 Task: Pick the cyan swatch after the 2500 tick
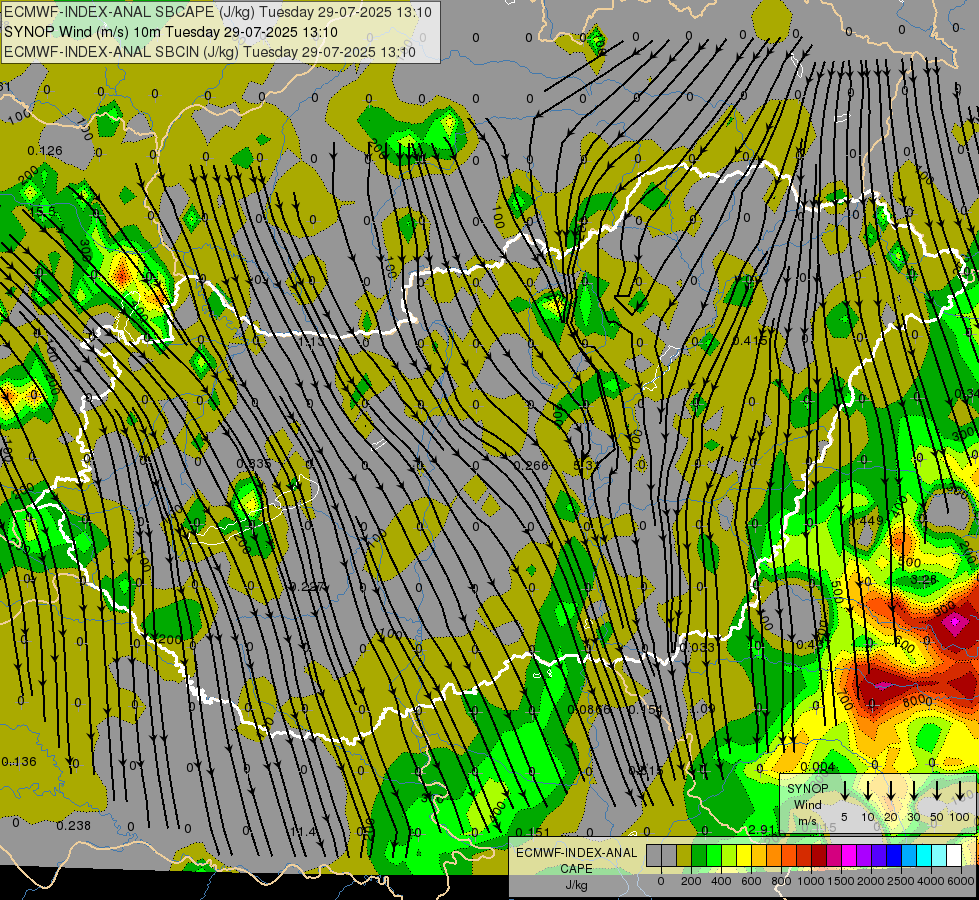pyautogui.click(x=923, y=856)
